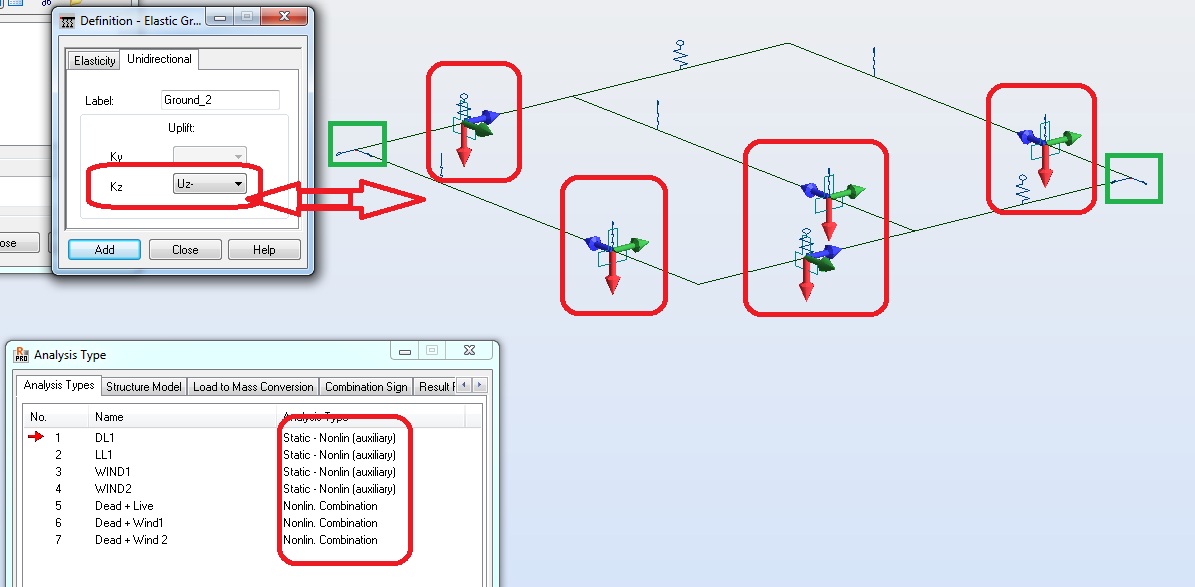Select the Dead + Wind 2 combination row
The height and width of the screenshot is (587, 1195).
click(x=253, y=540)
